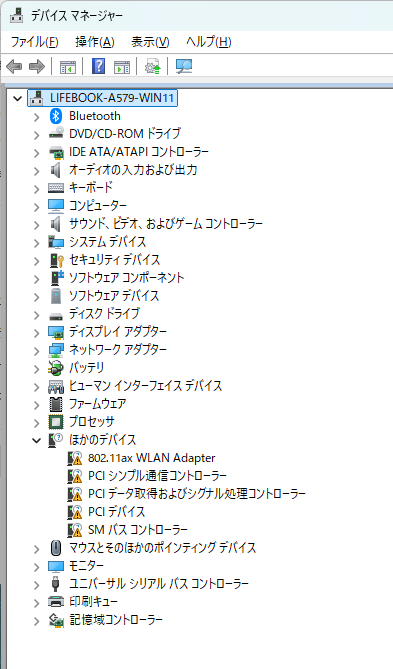This screenshot has width=393, height=669.
Task: Click the ユニバーサル シリアル バス USB icon
Action: [55, 584]
